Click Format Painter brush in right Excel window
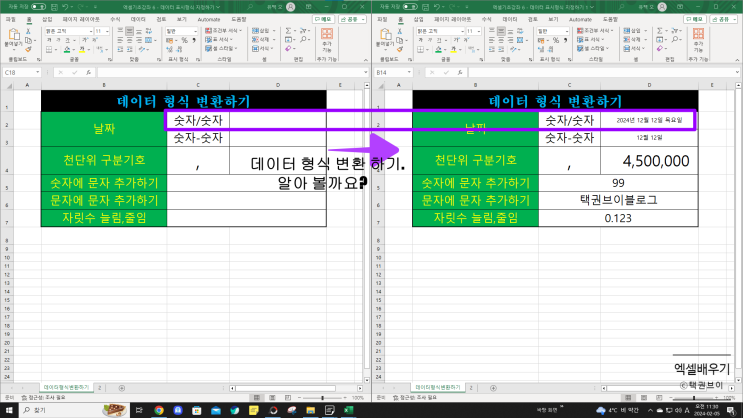The height and width of the screenshot is (418, 743). (399, 49)
